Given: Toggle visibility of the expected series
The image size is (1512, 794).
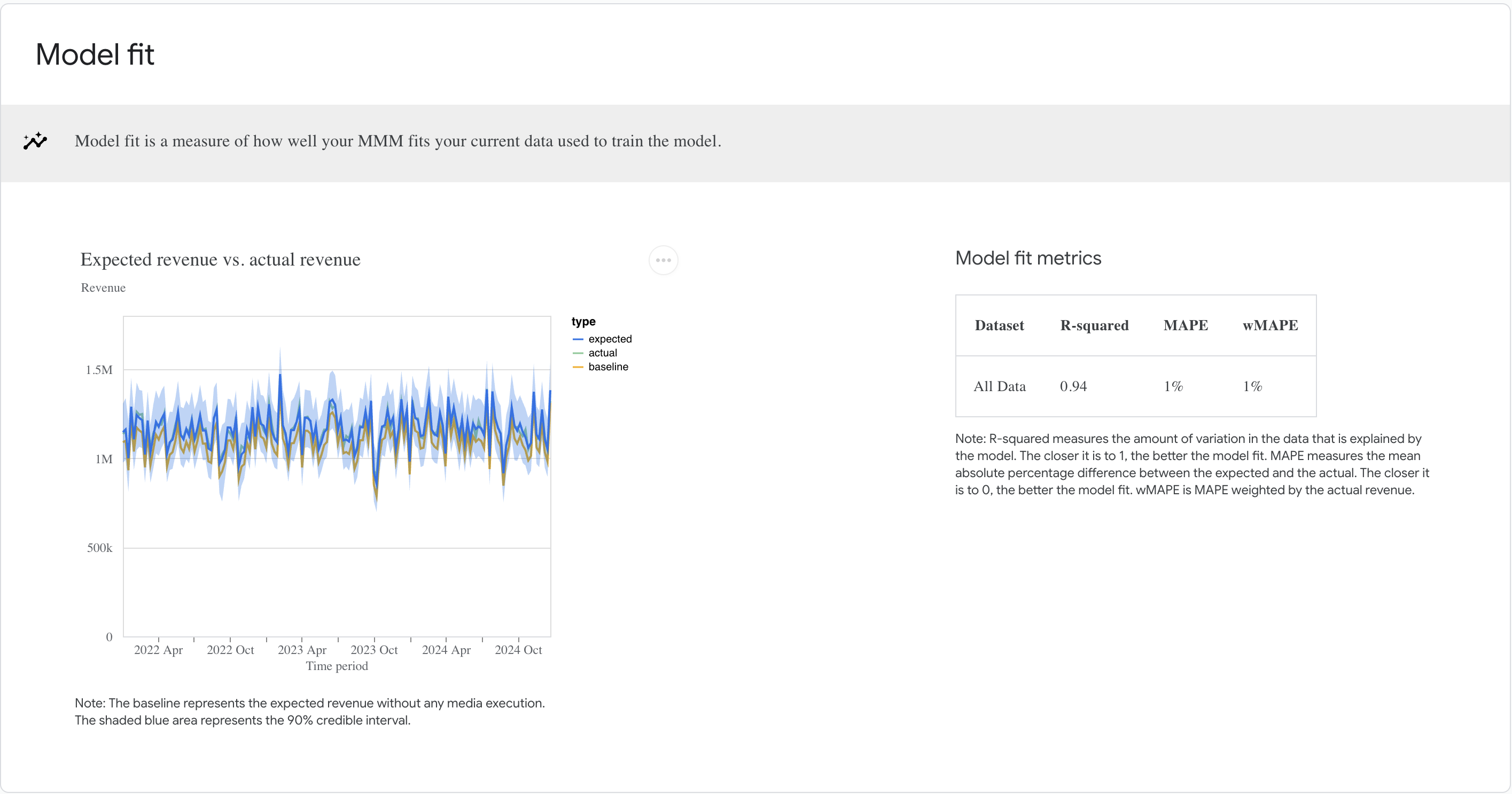Looking at the screenshot, I should click(610, 339).
